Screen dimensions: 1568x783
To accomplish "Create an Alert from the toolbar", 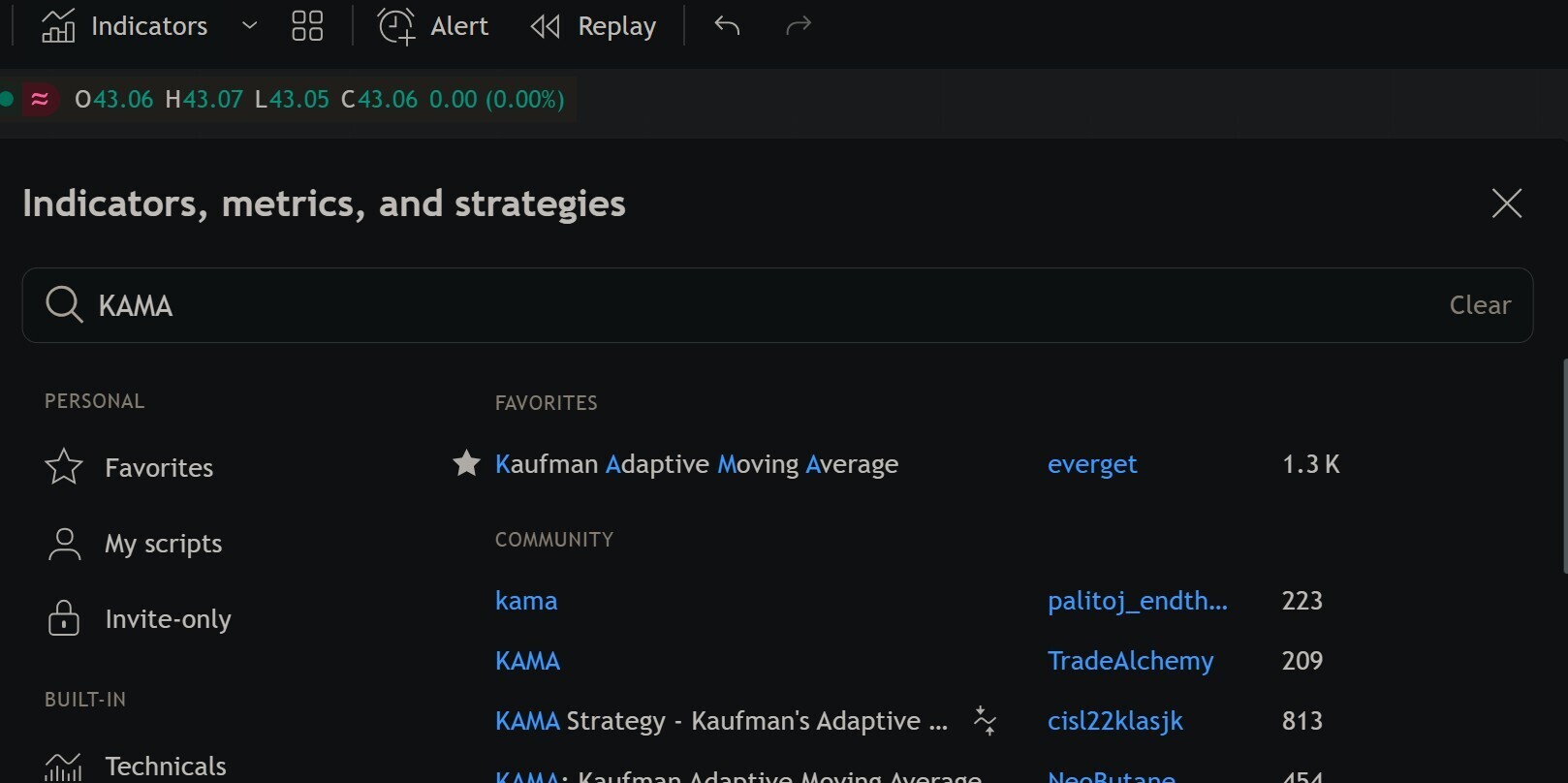I will pos(432,26).
